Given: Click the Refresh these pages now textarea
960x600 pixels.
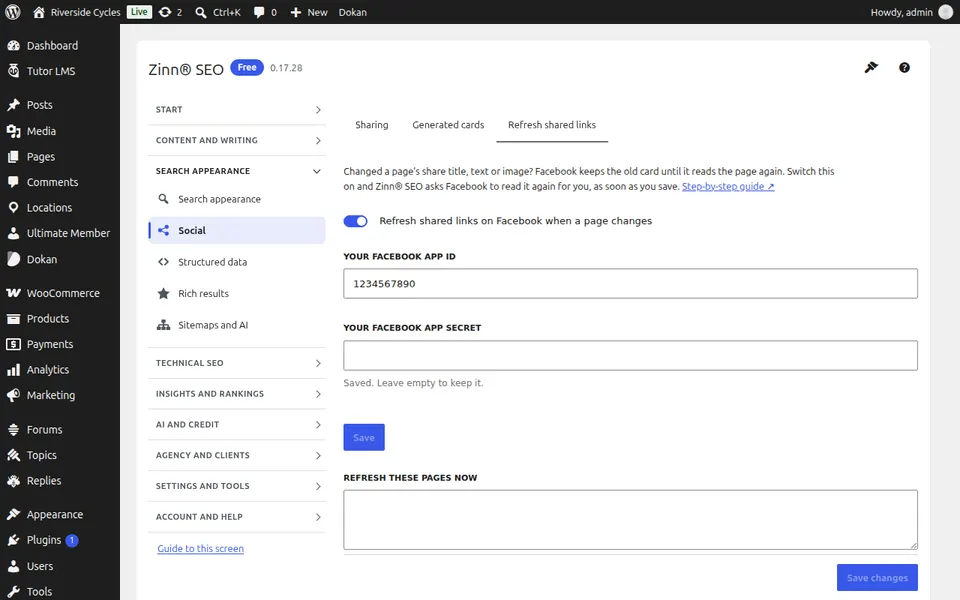Looking at the screenshot, I should pyautogui.click(x=630, y=519).
